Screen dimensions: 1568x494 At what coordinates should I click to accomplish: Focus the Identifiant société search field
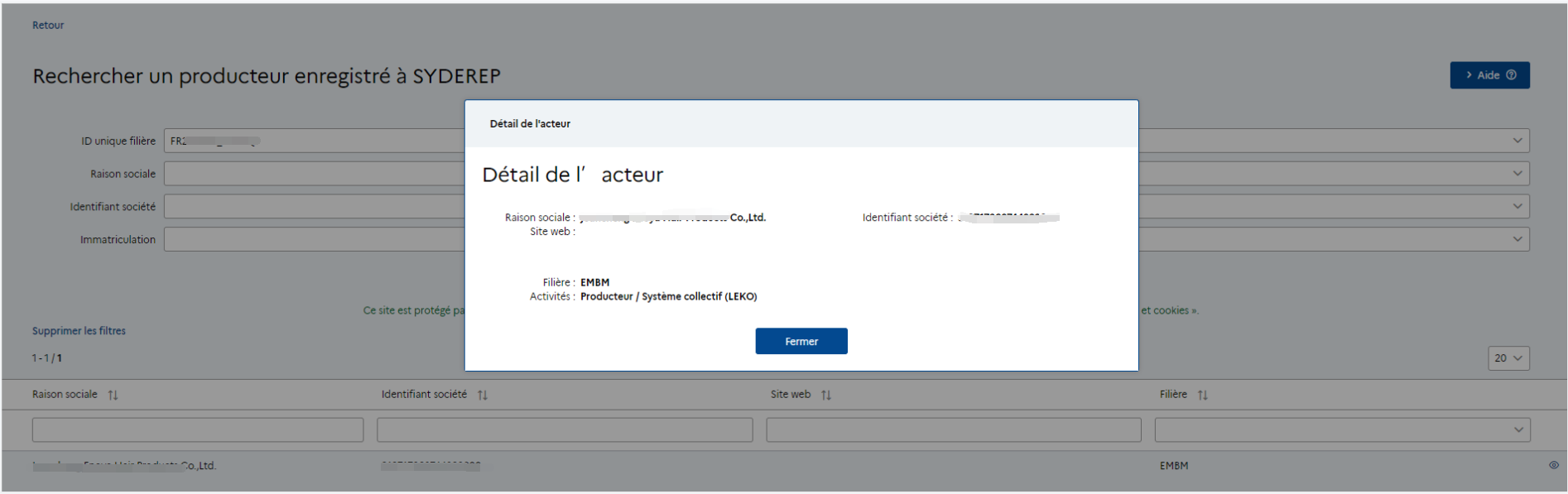(x=315, y=207)
